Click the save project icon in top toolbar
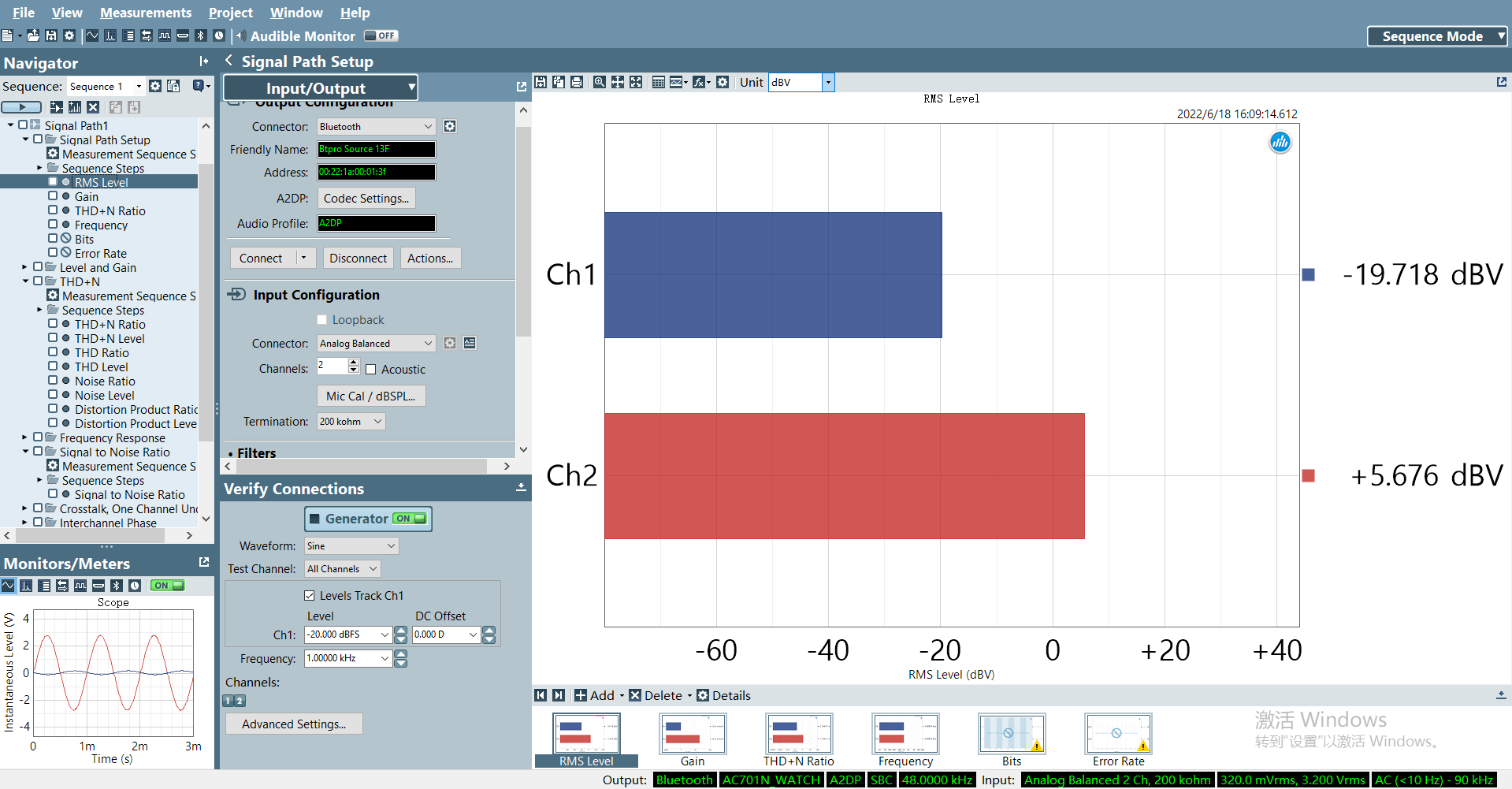Image resolution: width=1512 pixels, height=789 pixels. 51,35
